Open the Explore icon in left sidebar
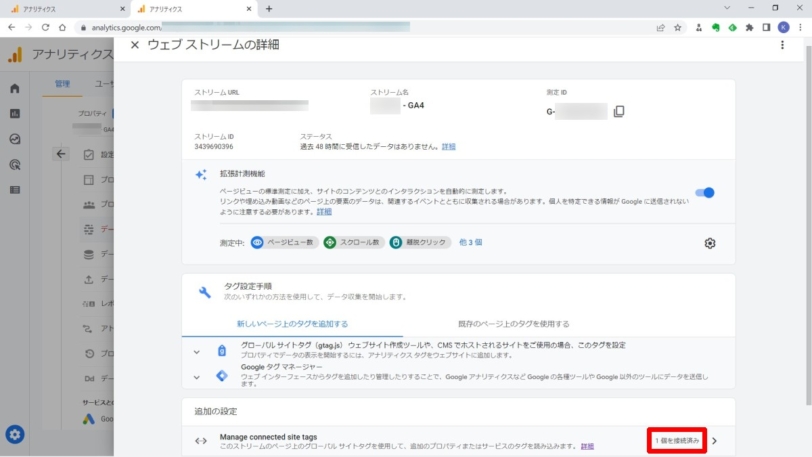Screen dimensions: 812x457 14,139
